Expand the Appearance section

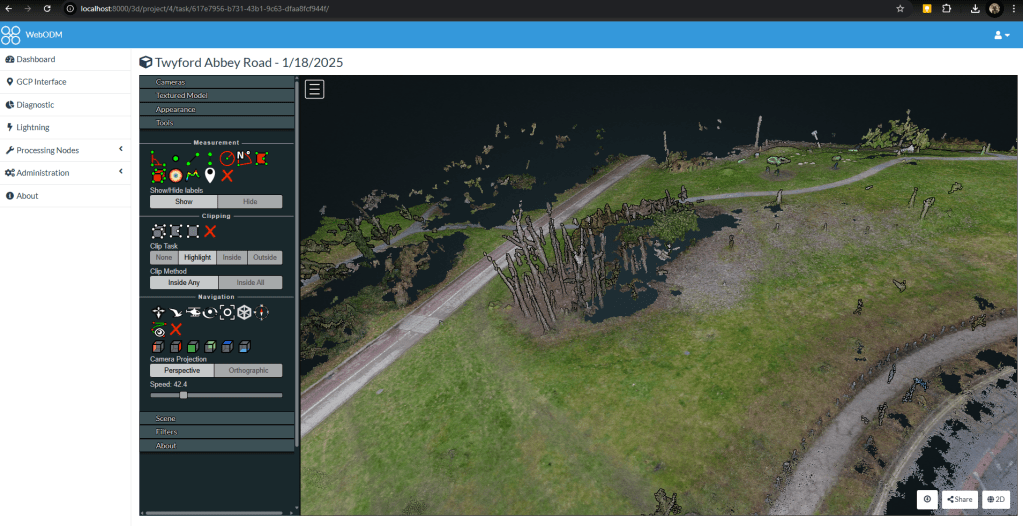(176, 109)
